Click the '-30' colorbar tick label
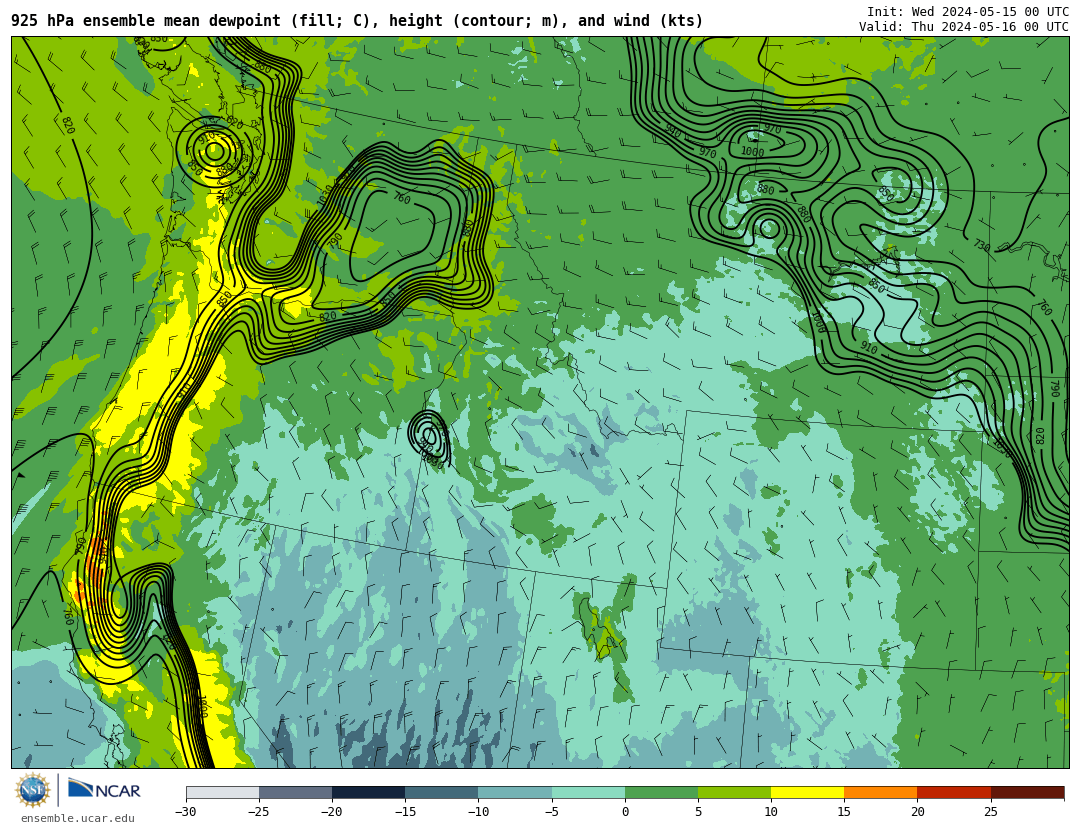1080x831 pixels. (x=186, y=812)
